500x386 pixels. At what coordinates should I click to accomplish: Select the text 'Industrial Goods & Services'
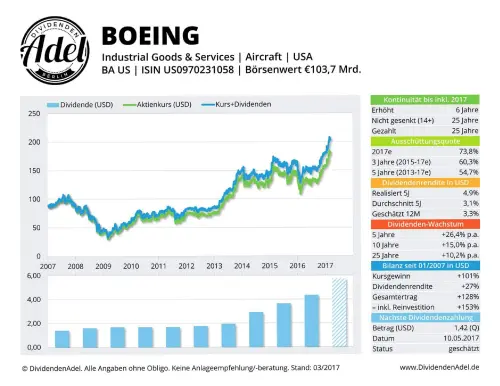[168, 57]
